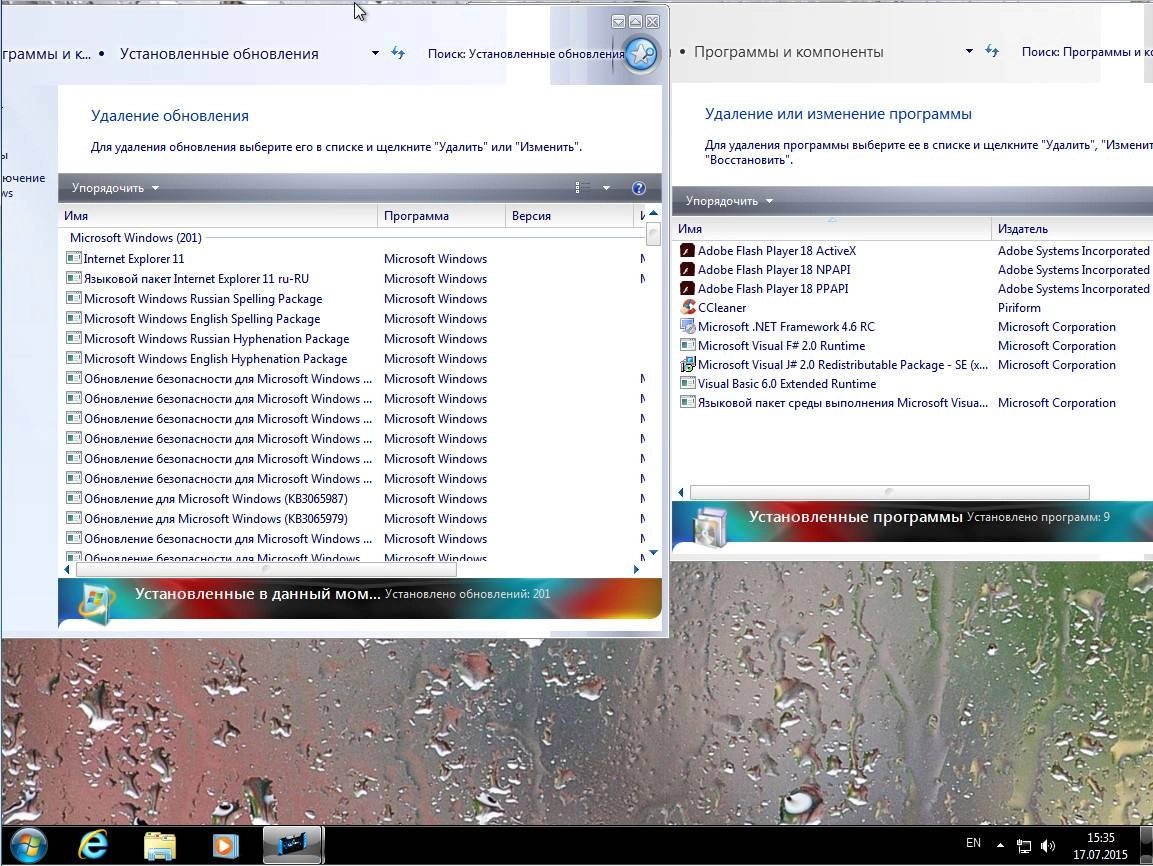The width and height of the screenshot is (1153, 866).
Task: Click Microsoft Visual F# 2.0 Runtime icon
Action: 688,346
